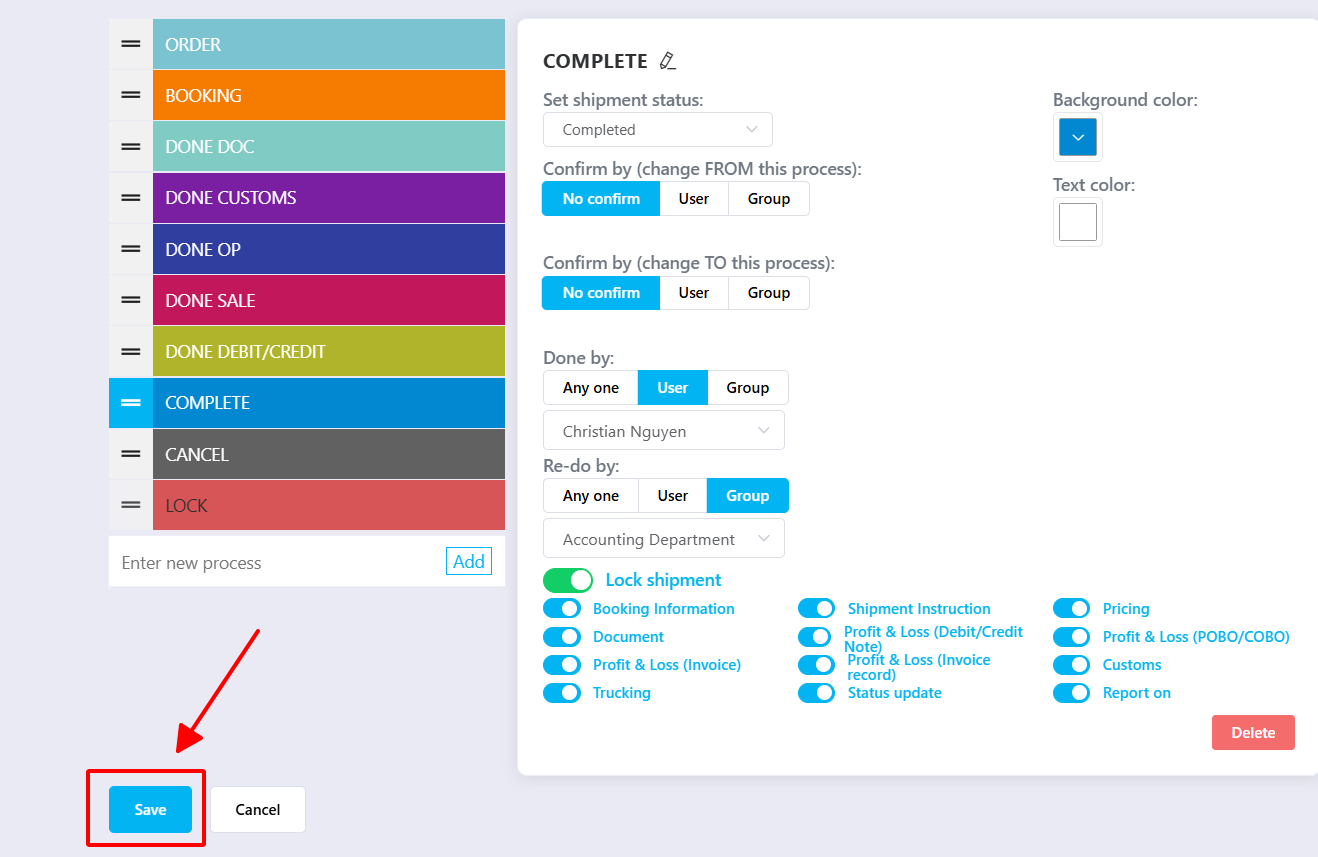Click the drag handle beside DONE DEBIT/CREDIT
The height and width of the screenshot is (857, 1318).
tap(131, 351)
